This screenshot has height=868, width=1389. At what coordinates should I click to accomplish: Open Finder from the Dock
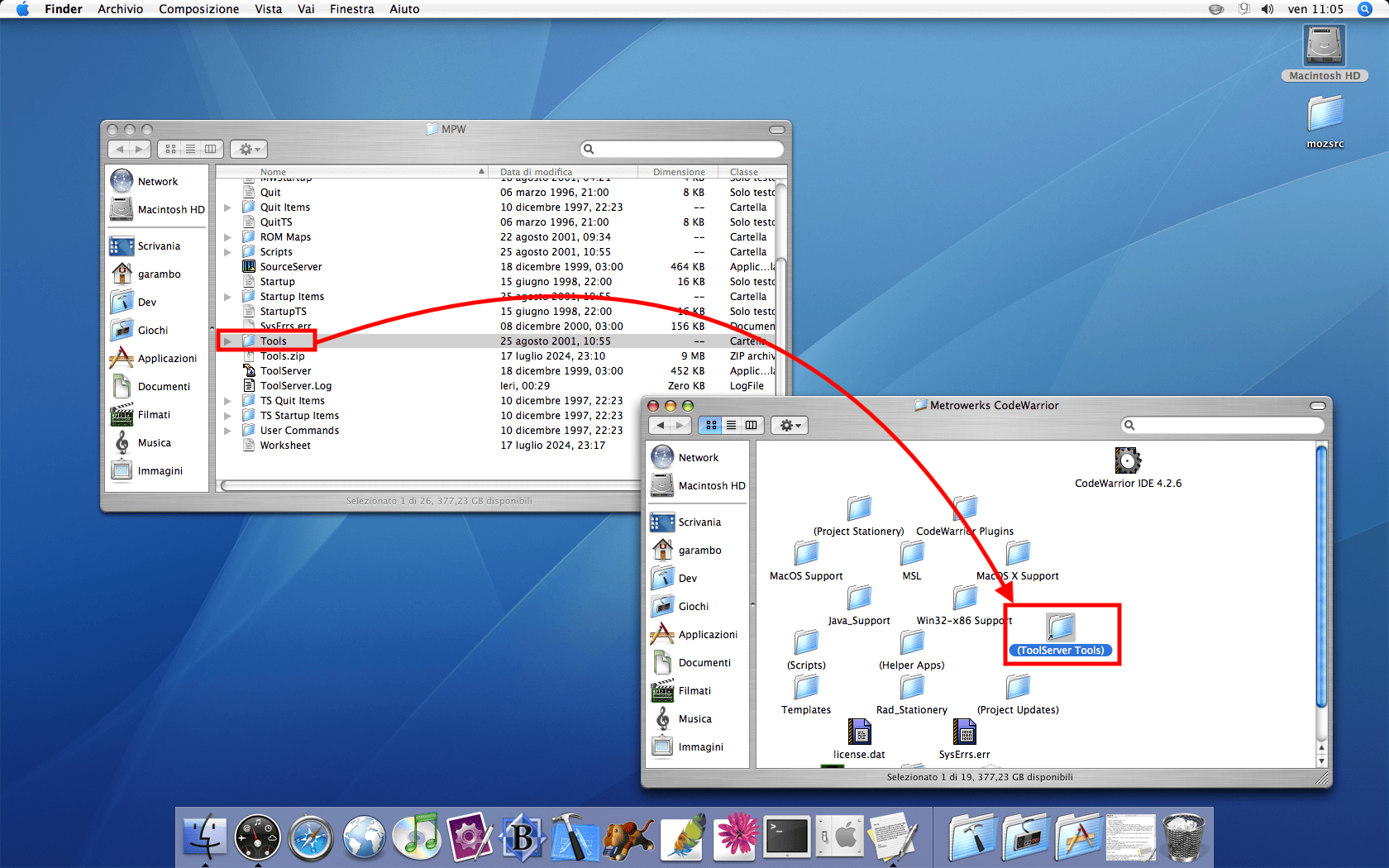(204, 837)
